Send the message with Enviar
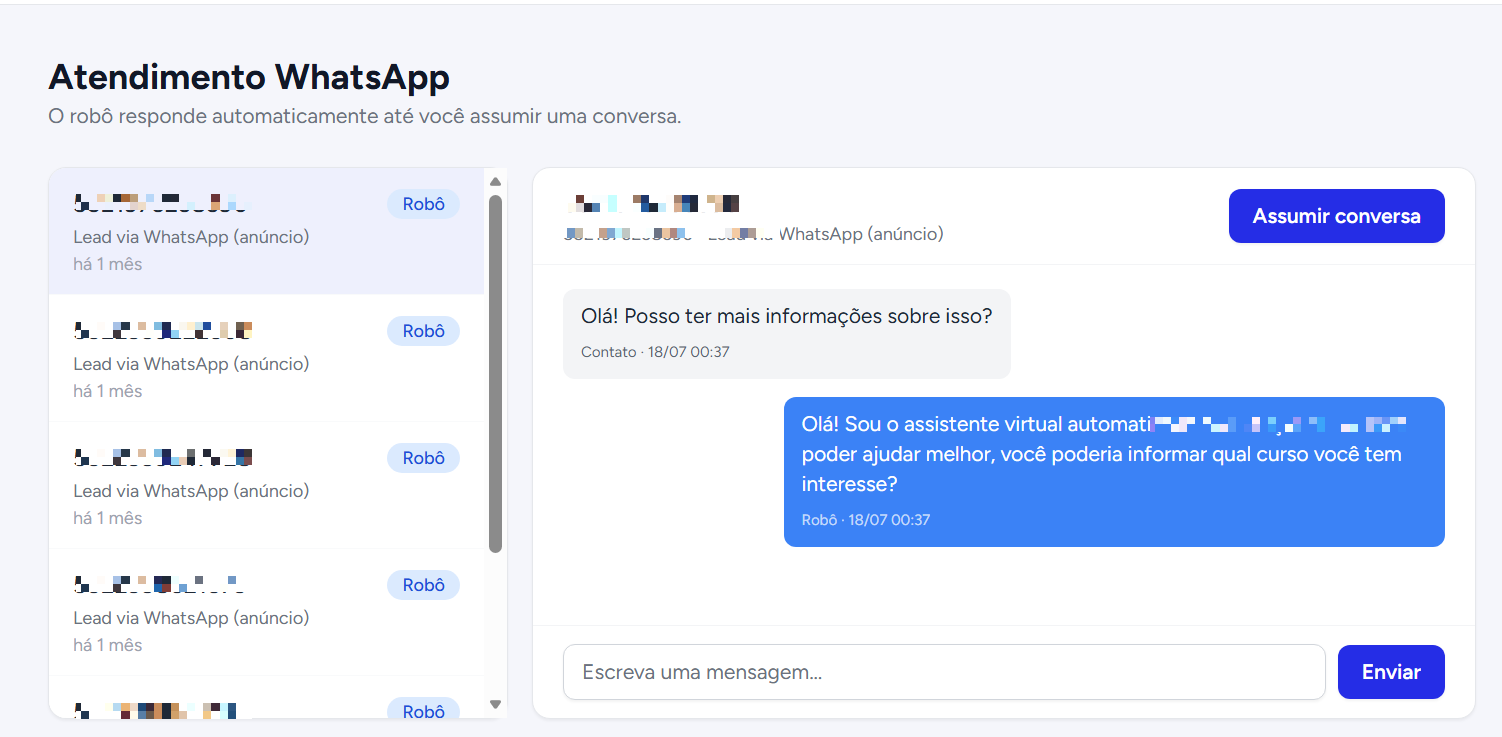This screenshot has height=737, width=1502. tap(1391, 672)
